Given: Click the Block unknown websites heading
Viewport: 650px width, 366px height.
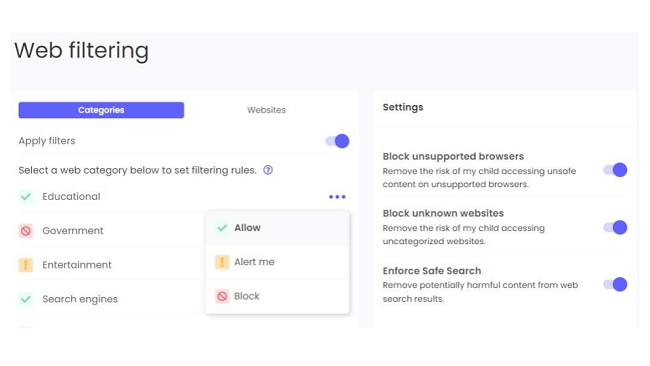Looking at the screenshot, I should click(x=443, y=213).
